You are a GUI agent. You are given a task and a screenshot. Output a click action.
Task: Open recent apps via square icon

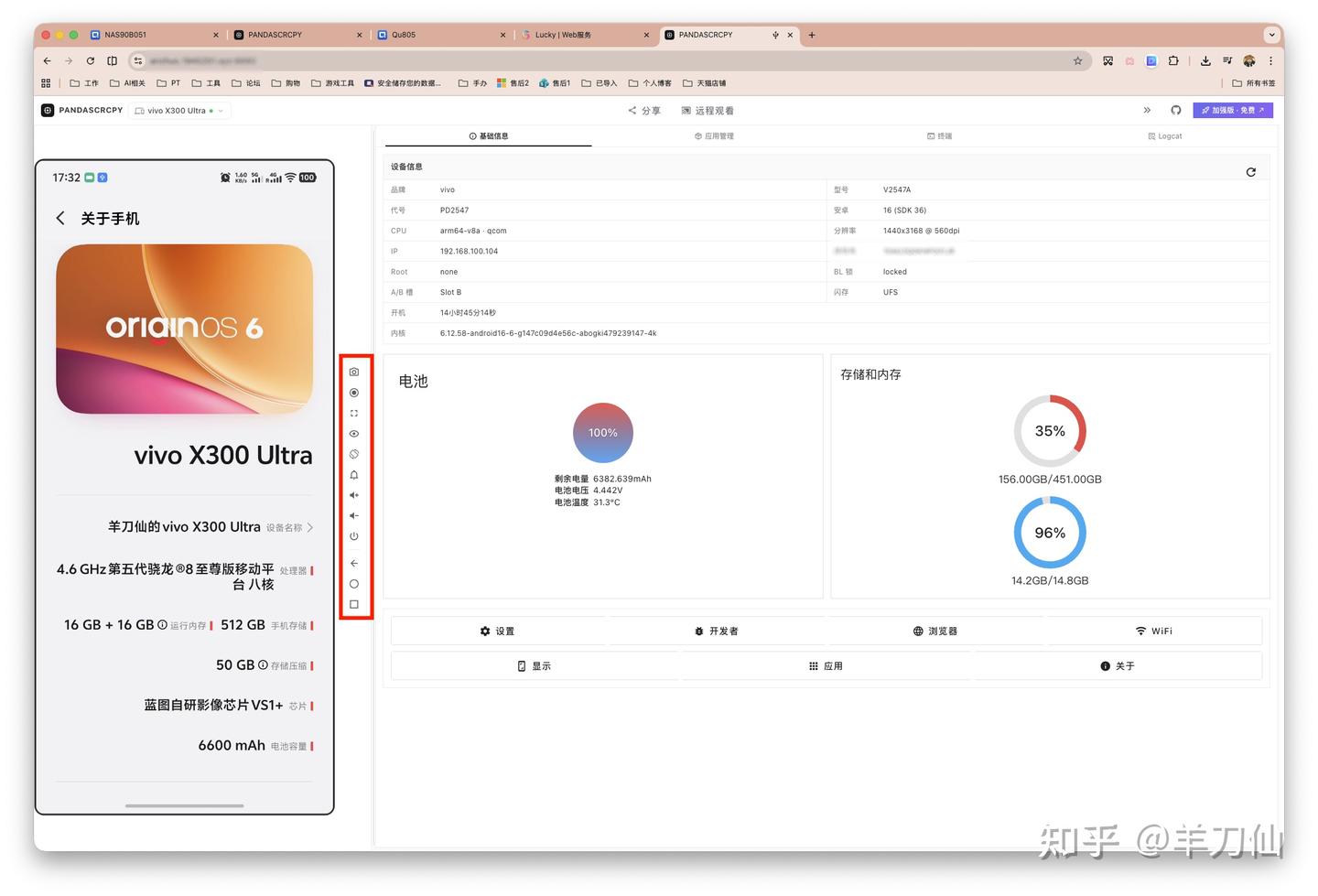click(x=354, y=604)
